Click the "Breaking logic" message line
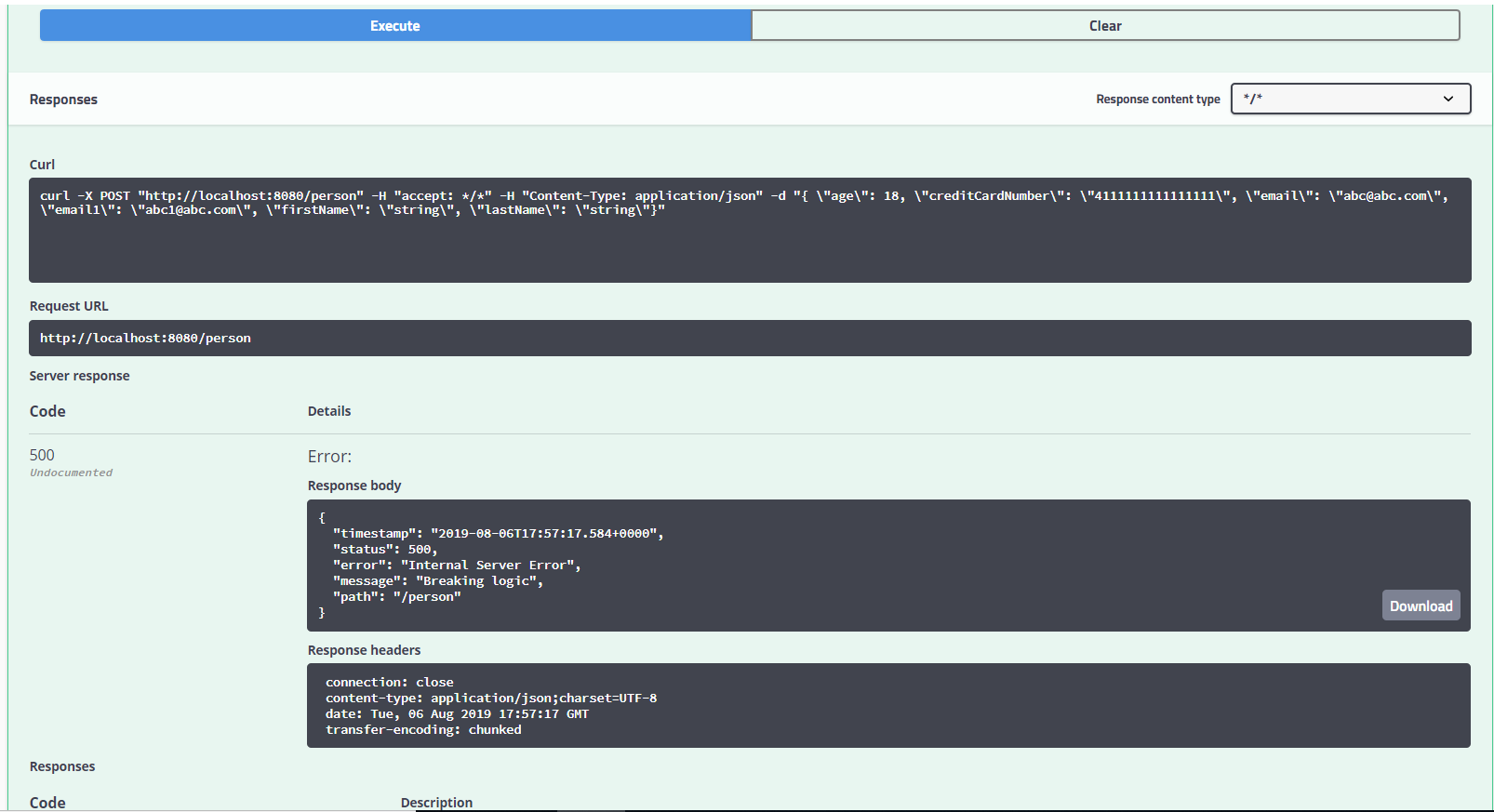The width and height of the screenshot is (1494, 812). [x=437, y=581]
